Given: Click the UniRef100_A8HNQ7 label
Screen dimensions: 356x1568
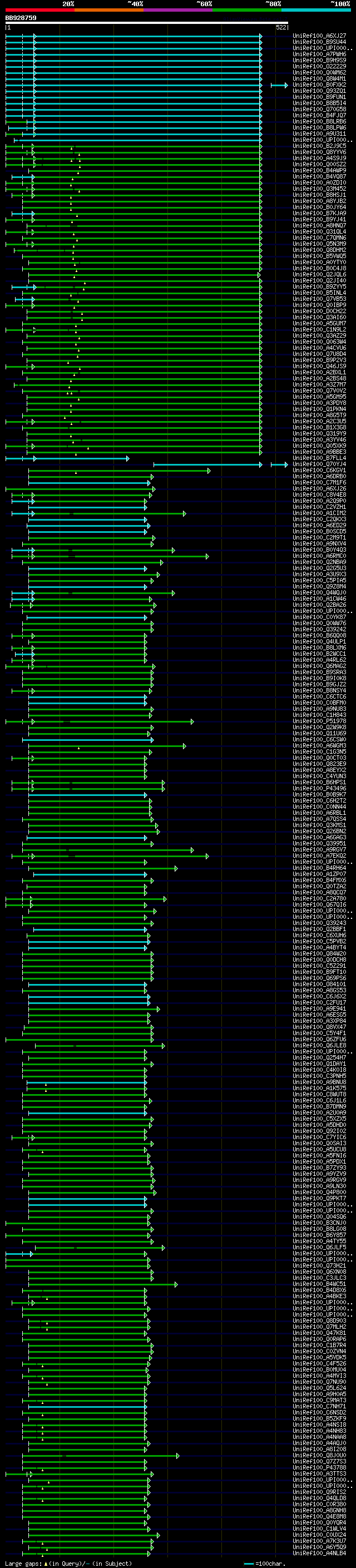Looking at the screenshot, I should click(319, 225).
